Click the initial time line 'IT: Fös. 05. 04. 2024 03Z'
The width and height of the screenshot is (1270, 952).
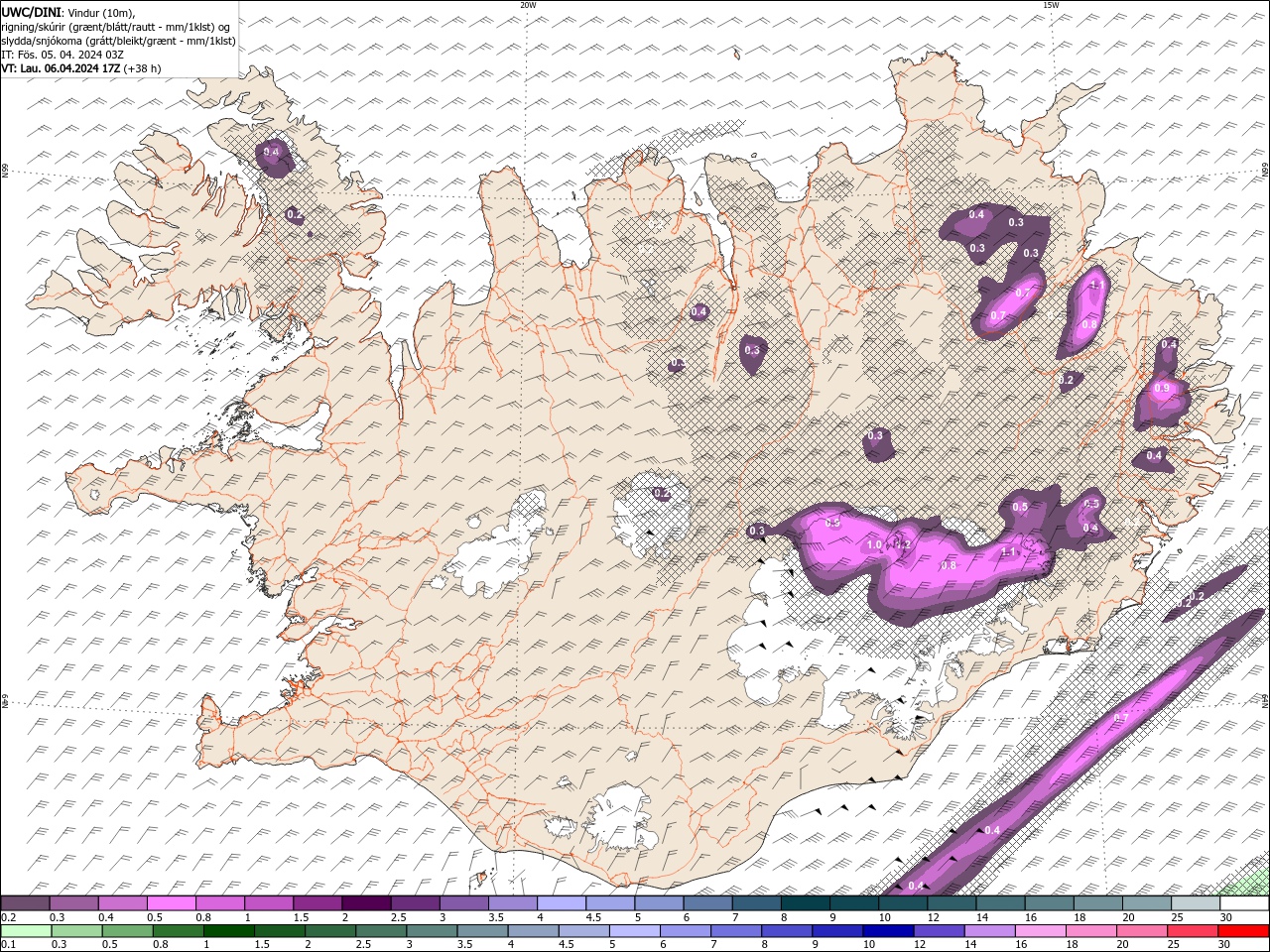[62, 55]
